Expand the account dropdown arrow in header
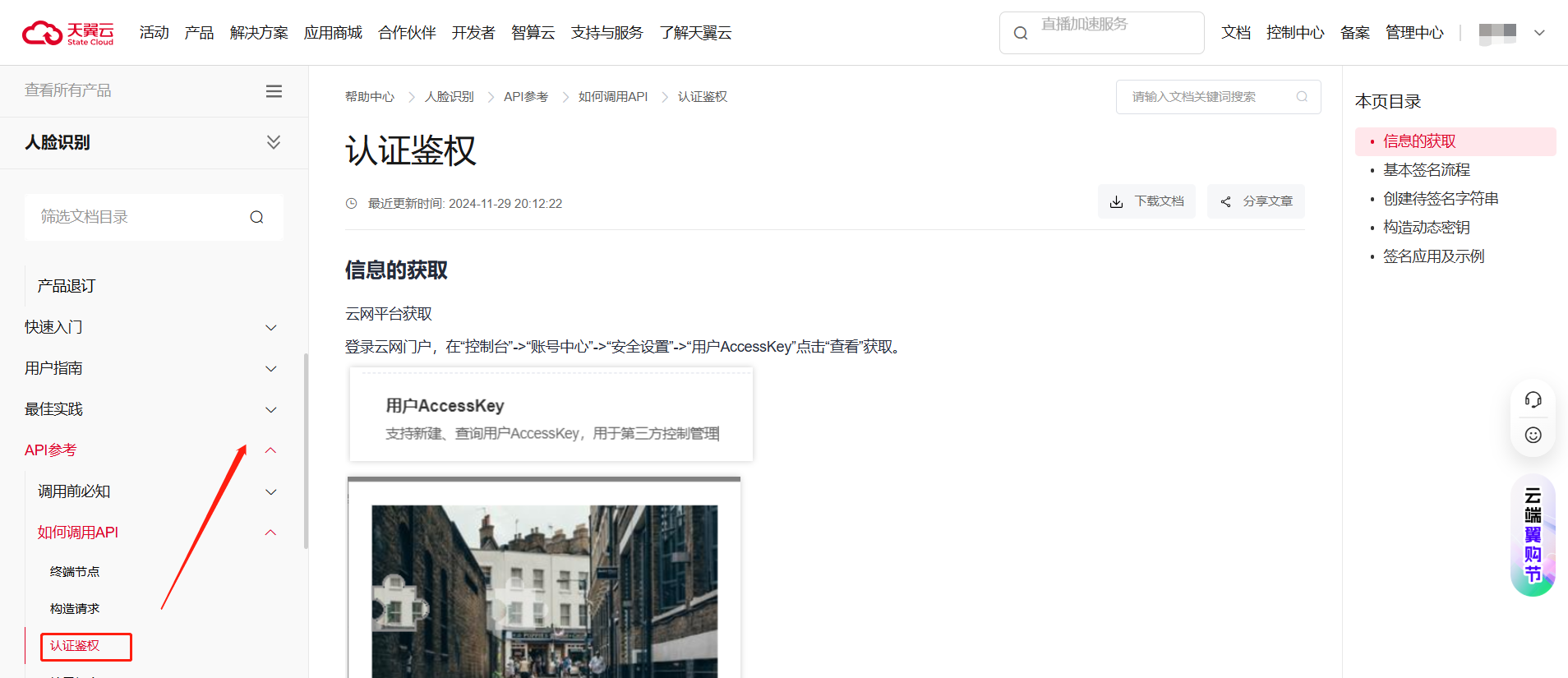Image resolution: width=1568 pixels, height=678 pixels. [x=1539, y=33]
